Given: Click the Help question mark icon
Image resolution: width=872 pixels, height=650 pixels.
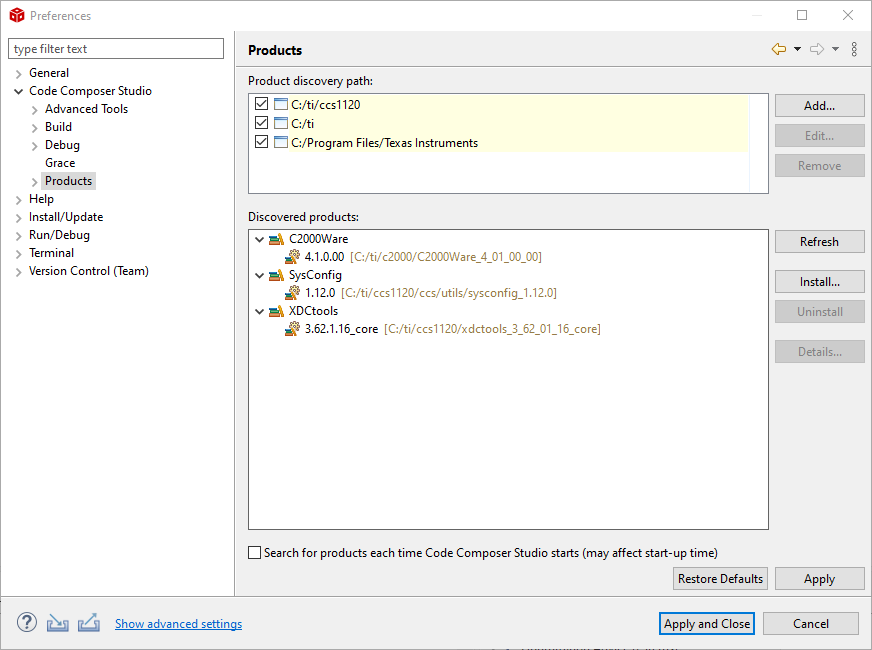Looking at the screenshot, I should 26,623.
